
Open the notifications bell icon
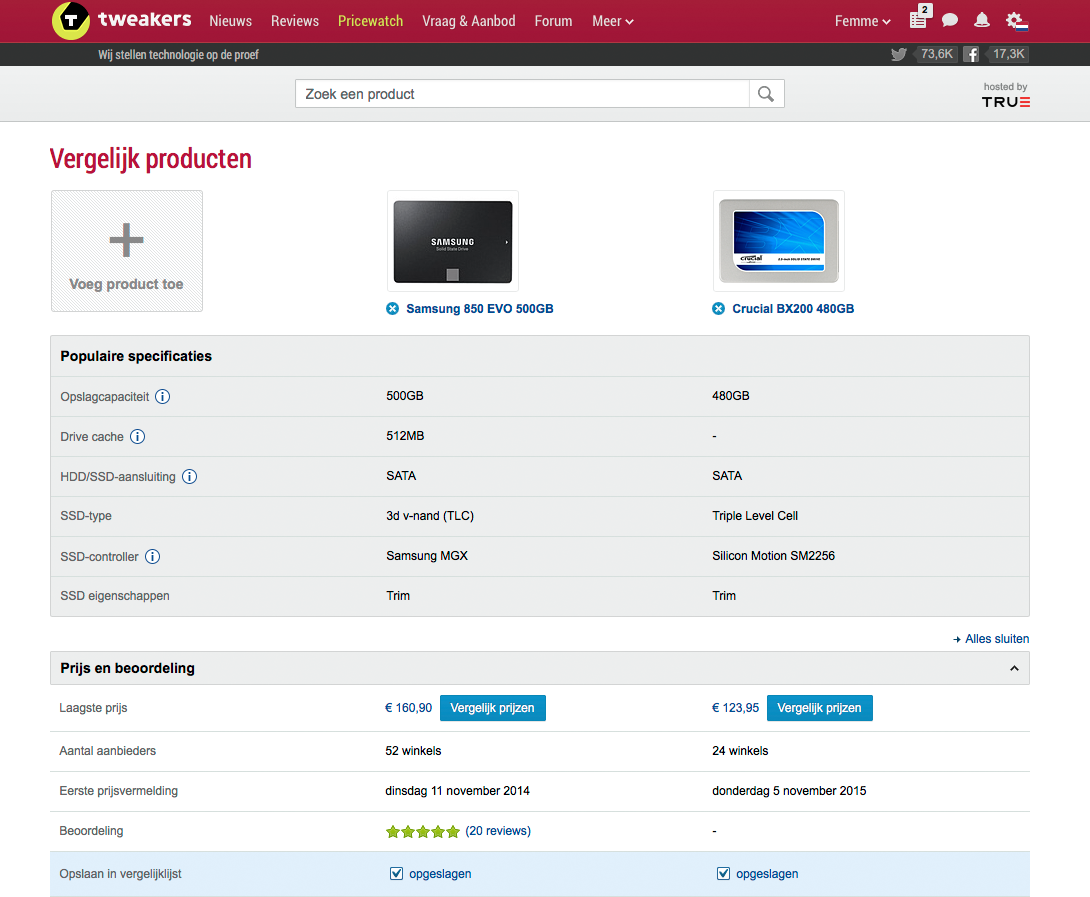click(x=982, y=20)
